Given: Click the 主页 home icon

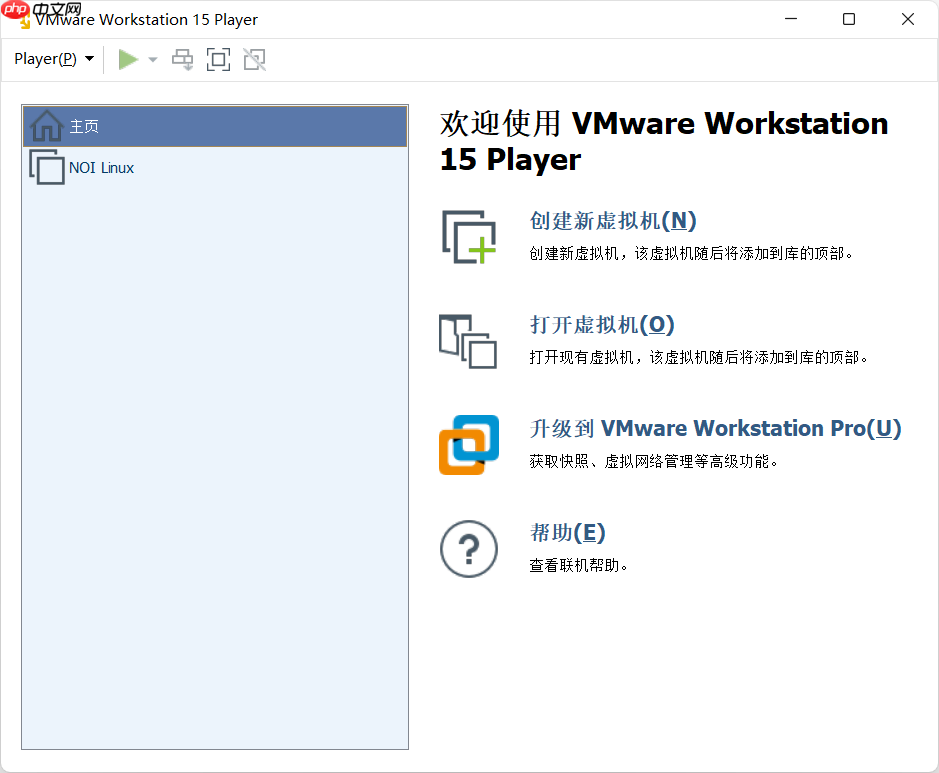Looking at the screenshot, I should click(45, 125).
